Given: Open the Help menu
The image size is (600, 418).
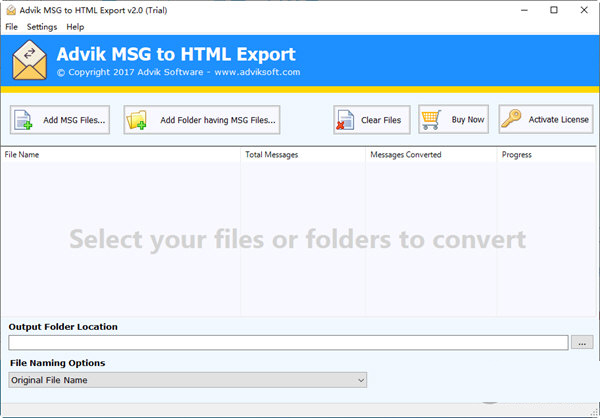Looking at the screenshot, I should 75,27.
